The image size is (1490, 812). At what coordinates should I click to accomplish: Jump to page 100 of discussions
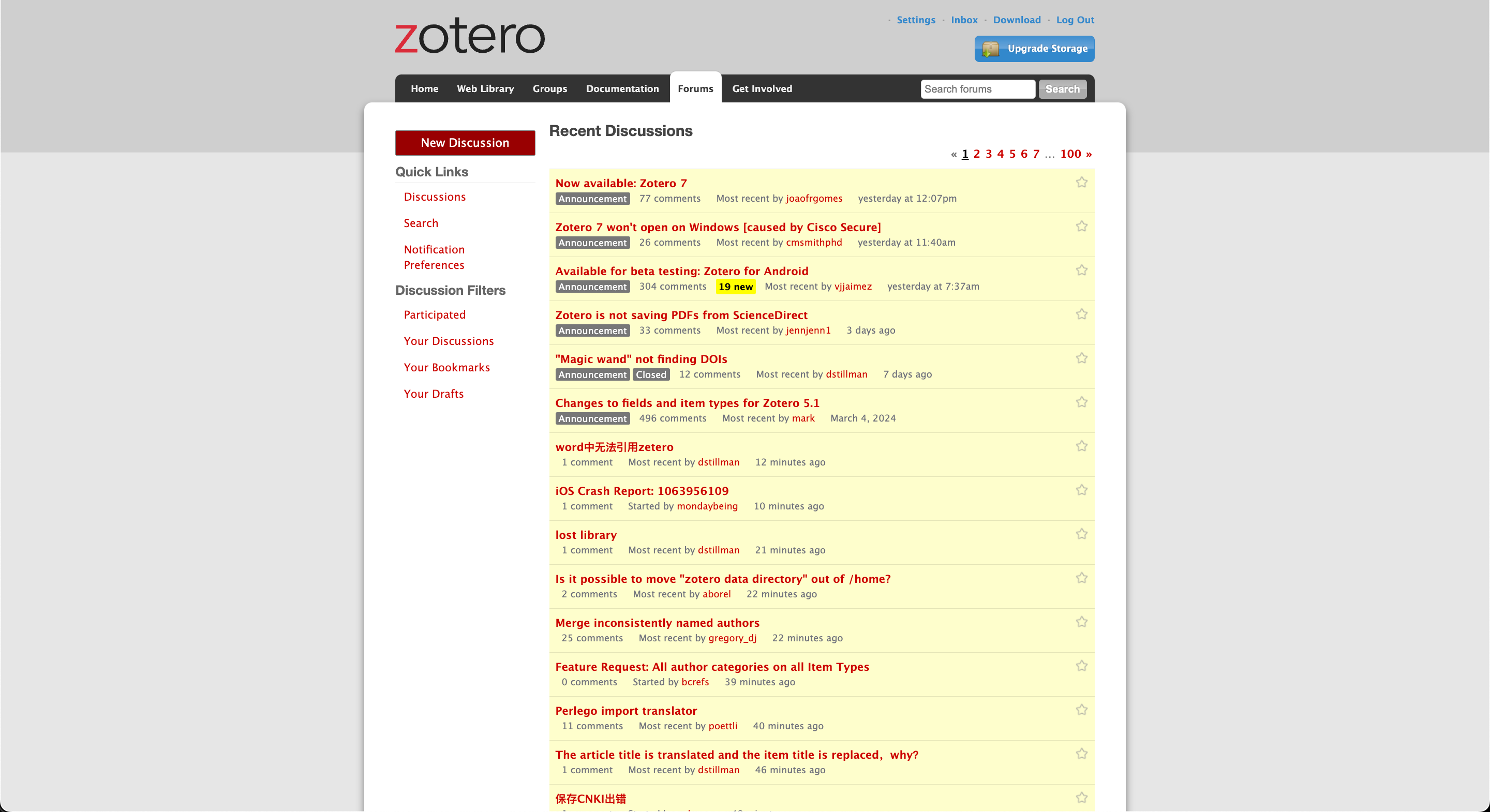(x=1070, y=154)
